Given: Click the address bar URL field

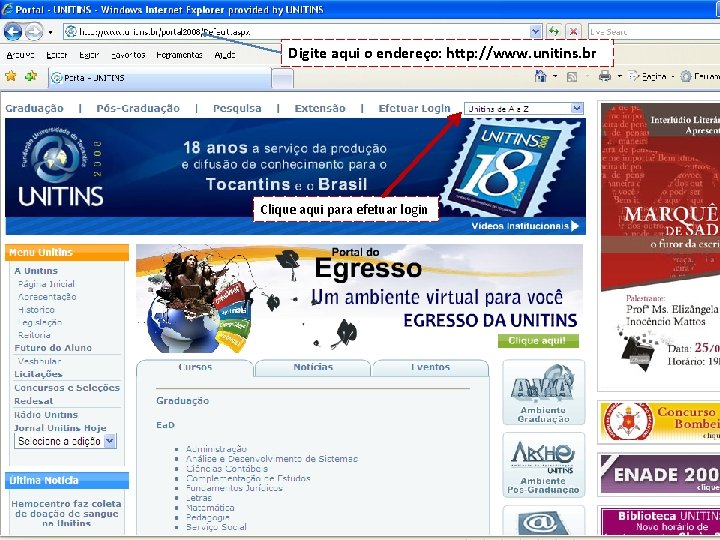Looking at the screenshot, I should tap(296, 32).
